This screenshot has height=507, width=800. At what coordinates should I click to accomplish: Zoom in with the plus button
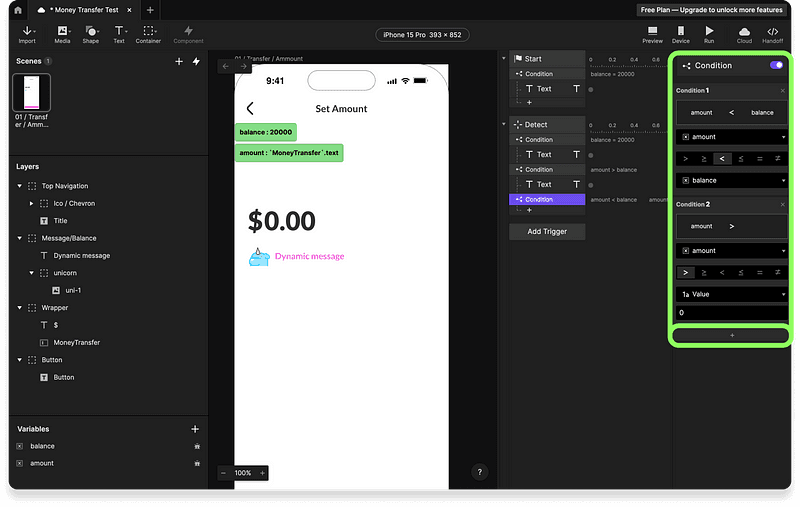coord(262,473)
